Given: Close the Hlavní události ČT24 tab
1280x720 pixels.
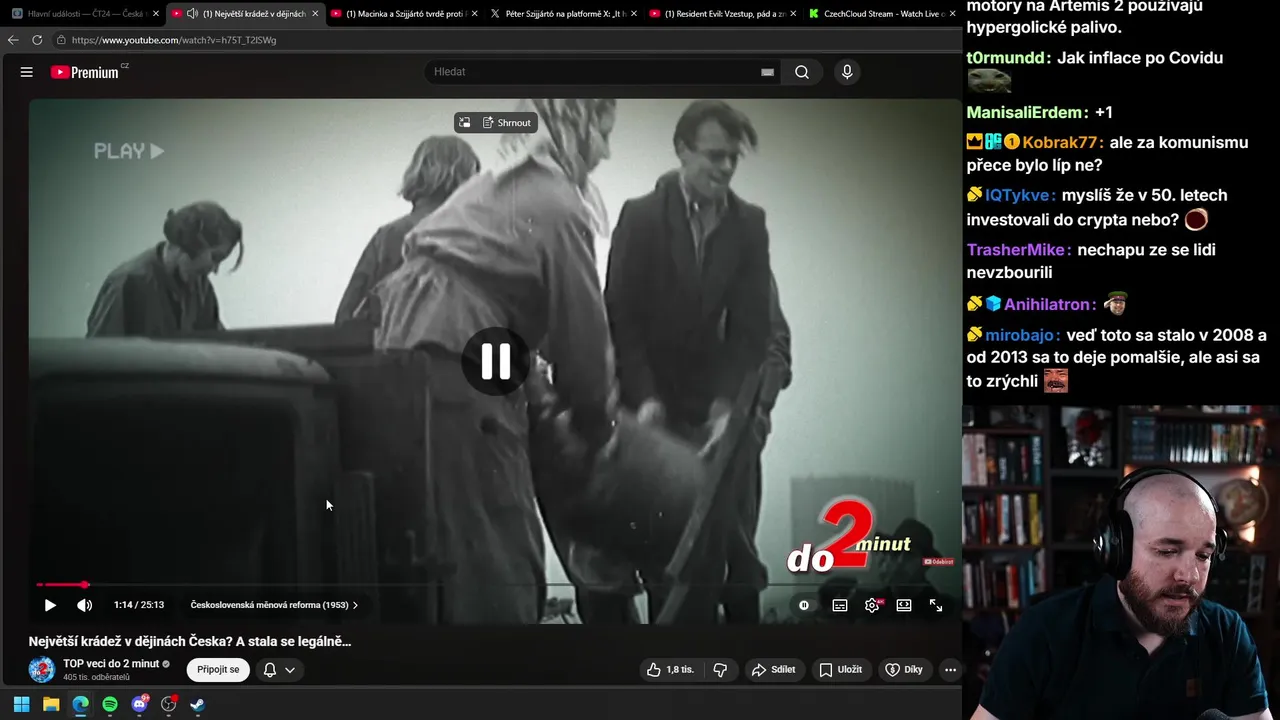Looking at the screenshot, I should click(156, 14).
